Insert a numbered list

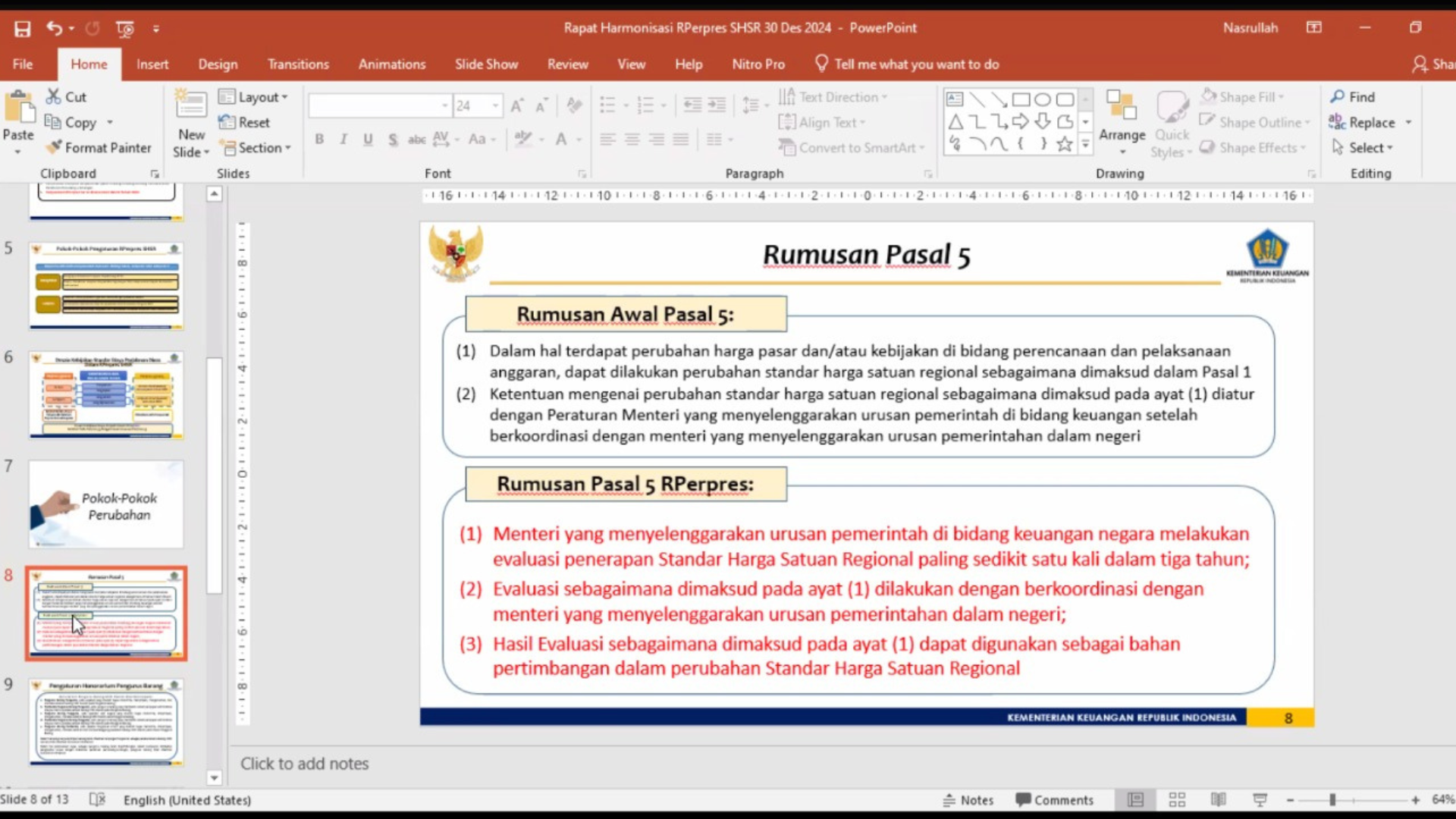(x=645, y=105)
